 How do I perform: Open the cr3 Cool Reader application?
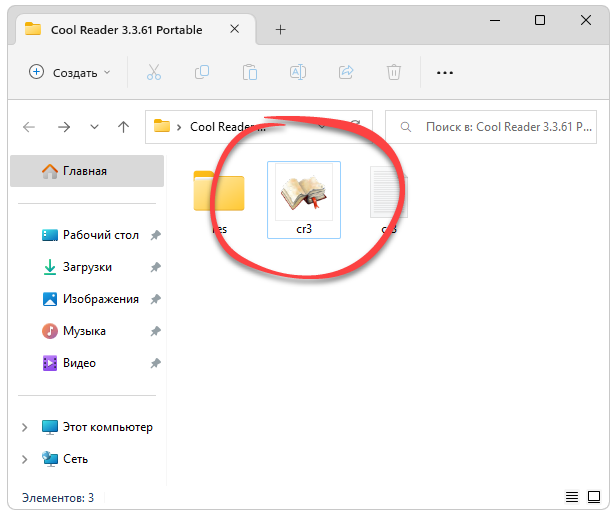point(304,195)
